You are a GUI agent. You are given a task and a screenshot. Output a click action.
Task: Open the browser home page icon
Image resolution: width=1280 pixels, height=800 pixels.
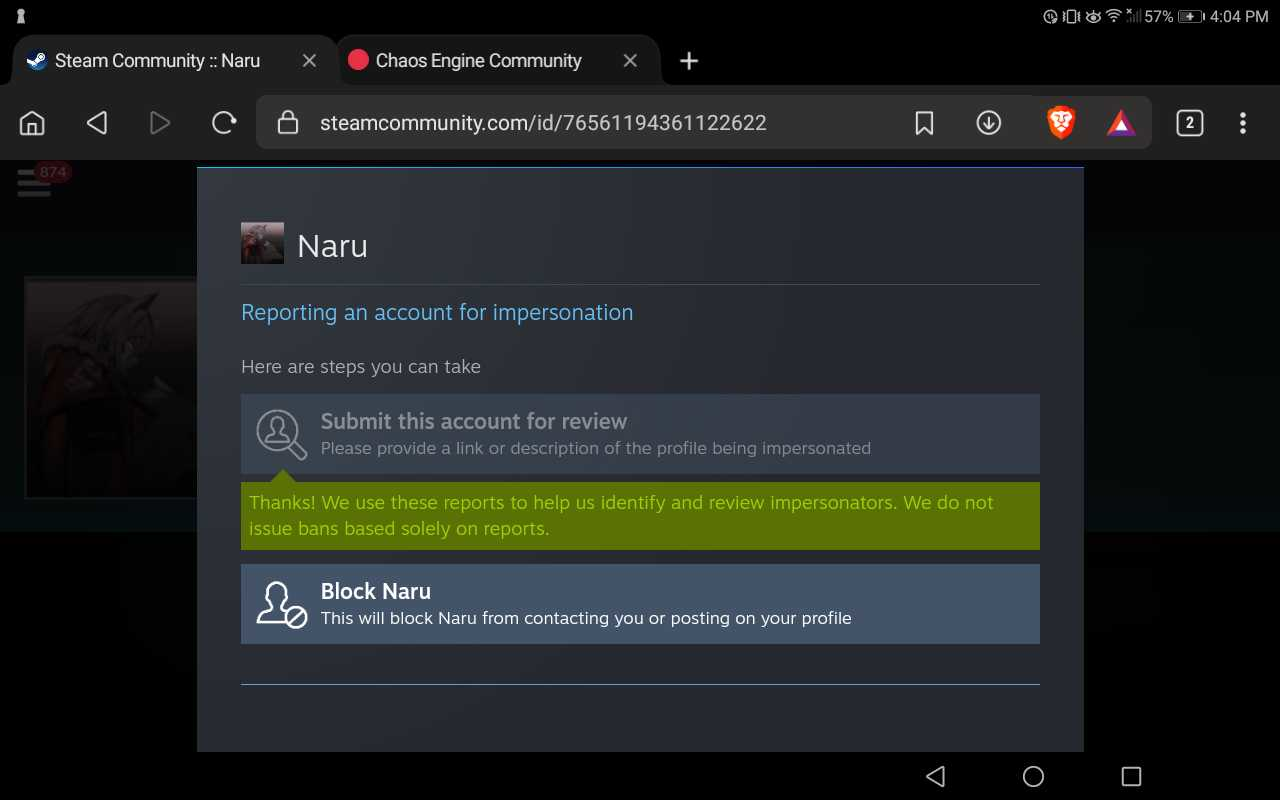[x=32, y=123]
